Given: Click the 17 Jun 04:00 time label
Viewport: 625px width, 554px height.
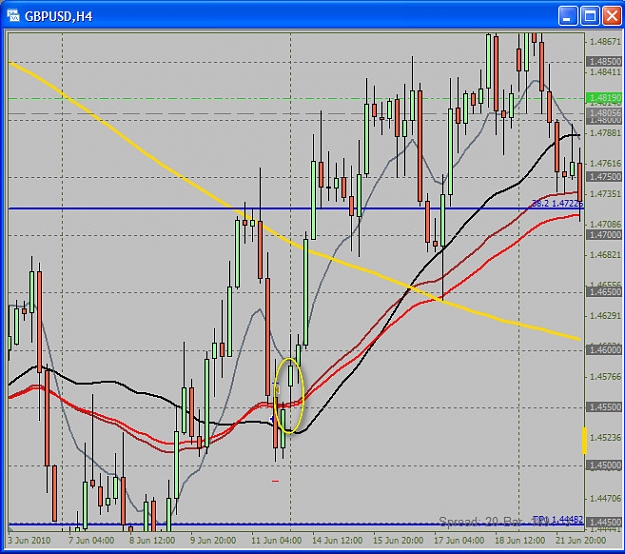Looking at the screenshot, I should (x=459, y=540).
